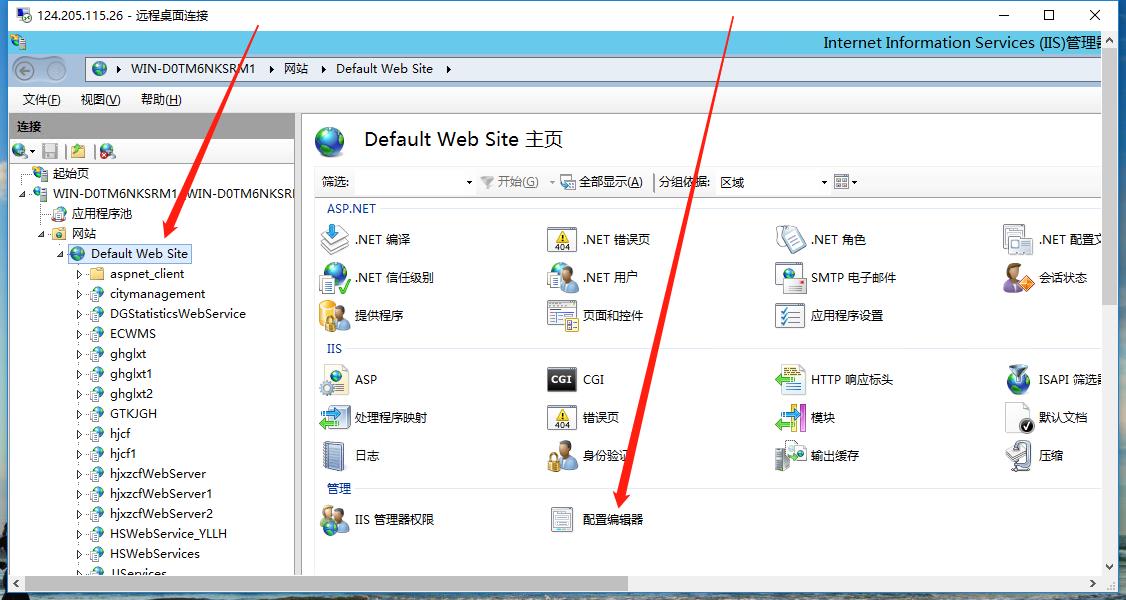This screenshot has width=1126, height=600.
Task: Expand the aspnet_client tree node
Action: [x=80, y=274]
